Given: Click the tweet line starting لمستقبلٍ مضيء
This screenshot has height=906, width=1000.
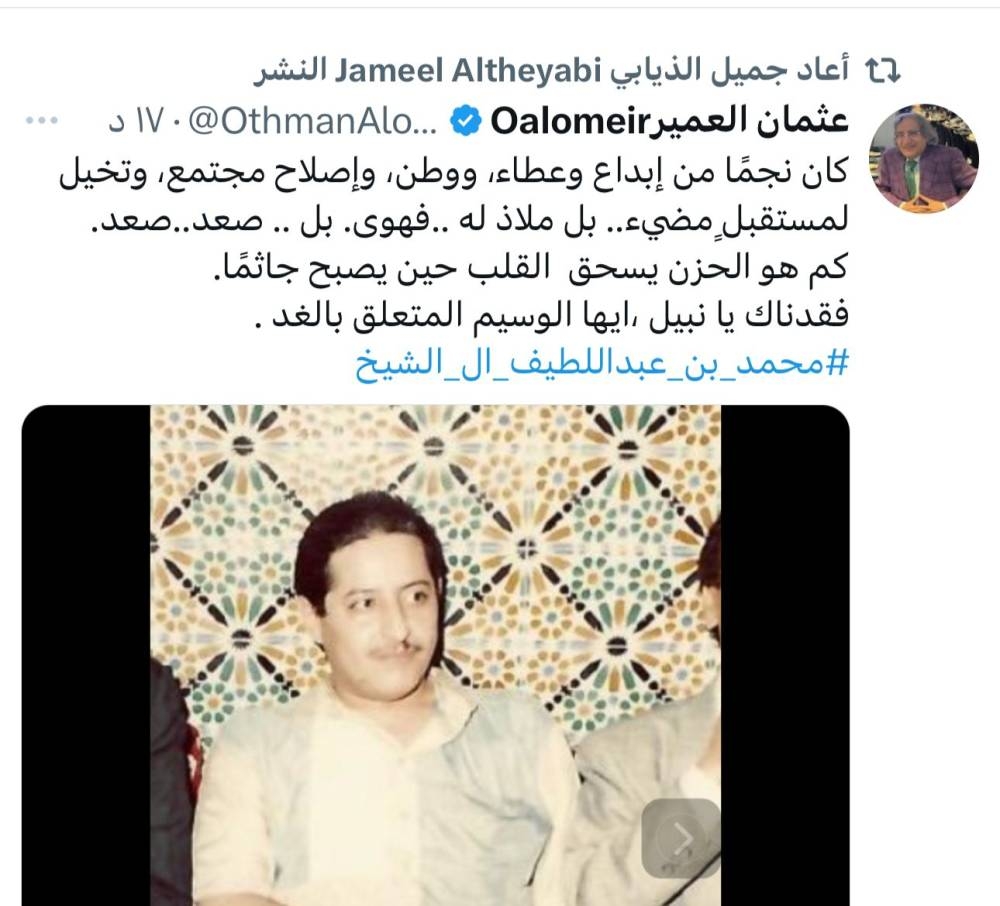Looking at the screenshot, I should point(470,219).
